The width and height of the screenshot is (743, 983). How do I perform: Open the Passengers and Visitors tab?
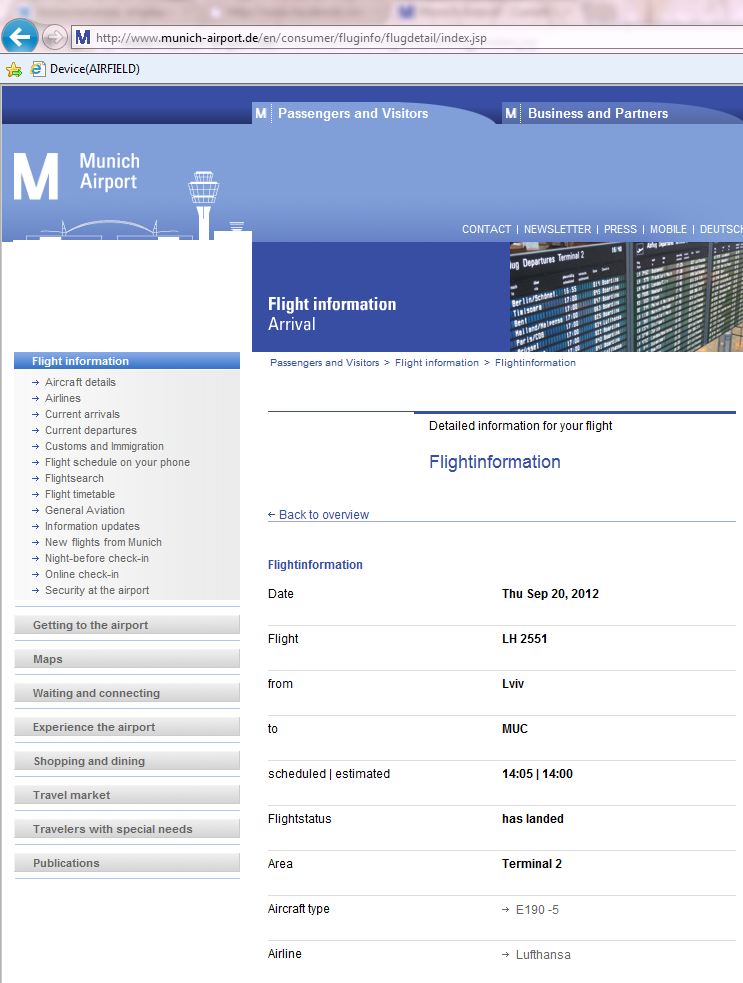(352, 113)
